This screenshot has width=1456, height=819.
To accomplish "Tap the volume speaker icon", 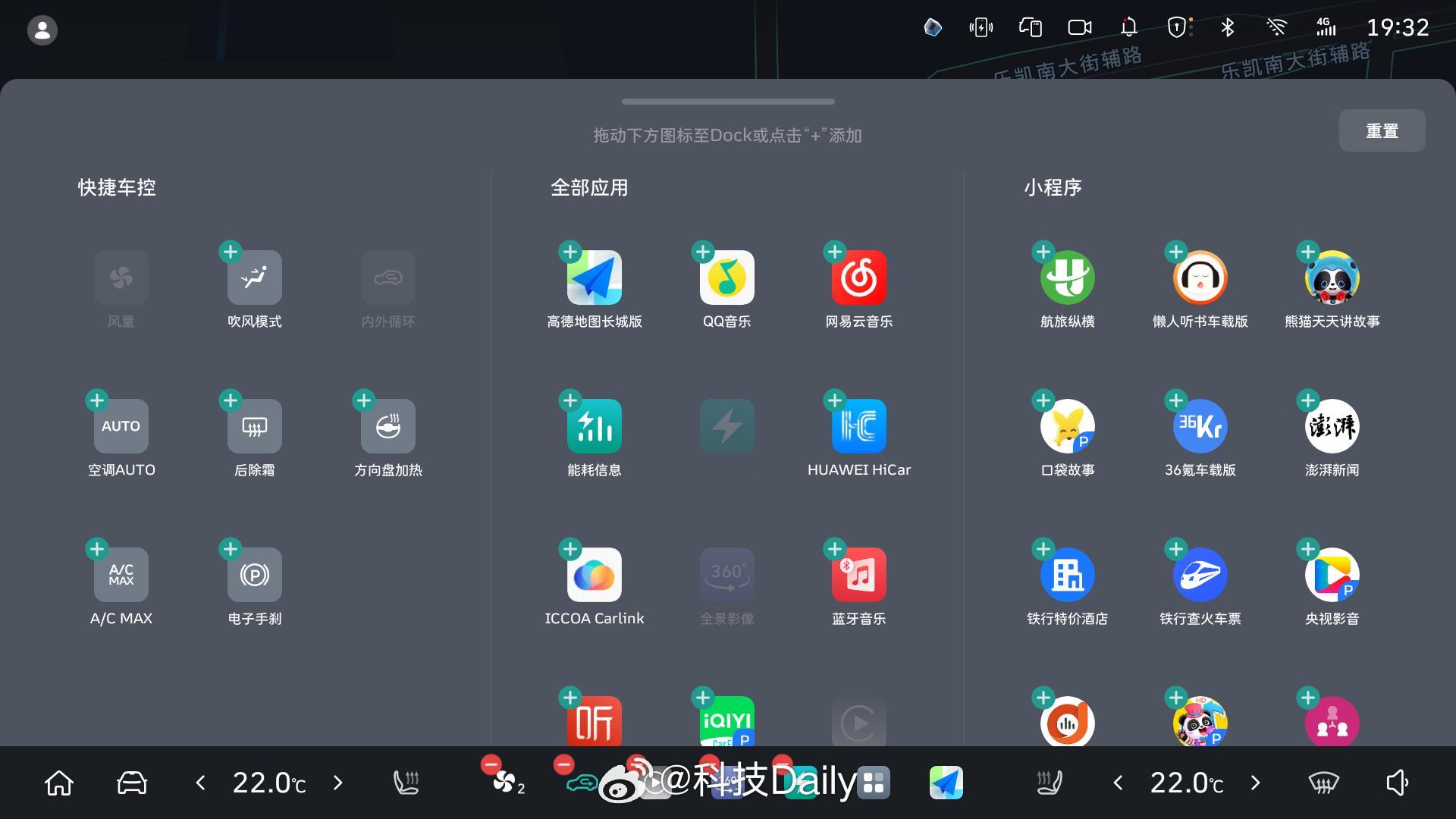I will [x=1397, y=783].
